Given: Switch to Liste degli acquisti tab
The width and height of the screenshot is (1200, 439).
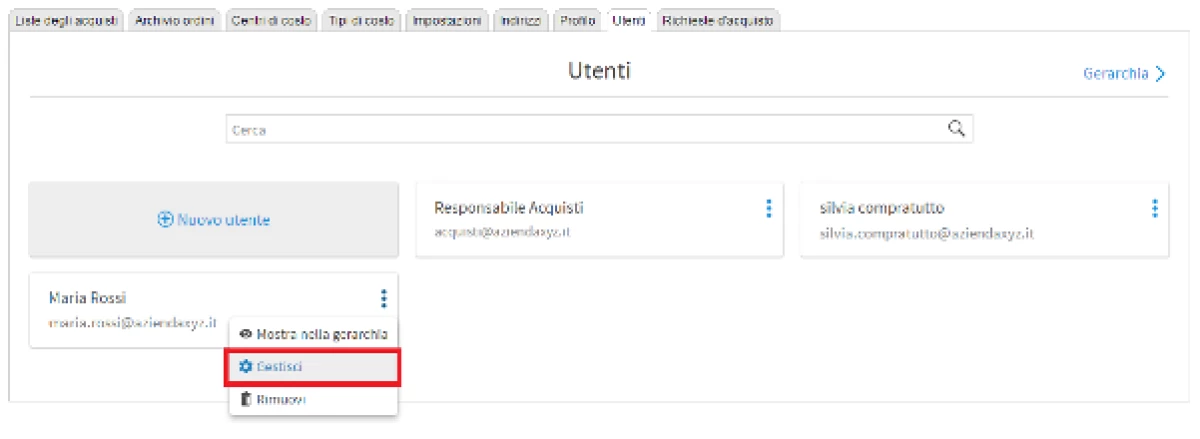Looking at the screenshot, I should click(66, 21).
